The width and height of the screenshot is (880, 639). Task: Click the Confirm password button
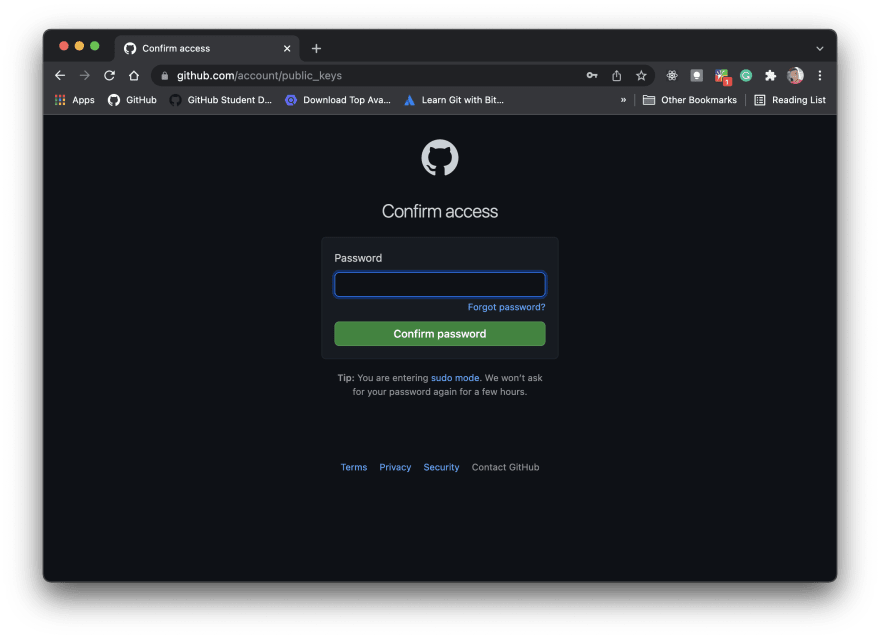pos(440,334)
